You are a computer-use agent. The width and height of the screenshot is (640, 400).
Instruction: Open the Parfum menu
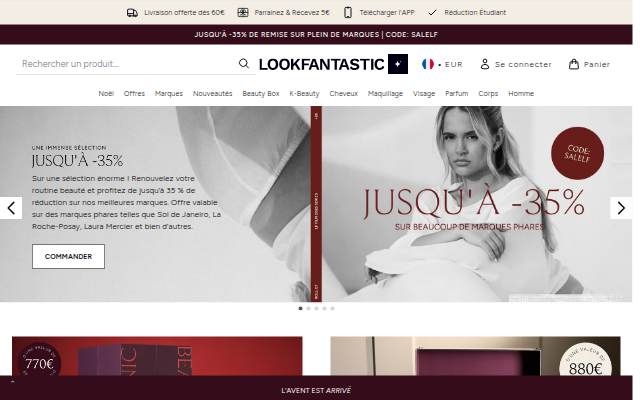tap(457, 93)
